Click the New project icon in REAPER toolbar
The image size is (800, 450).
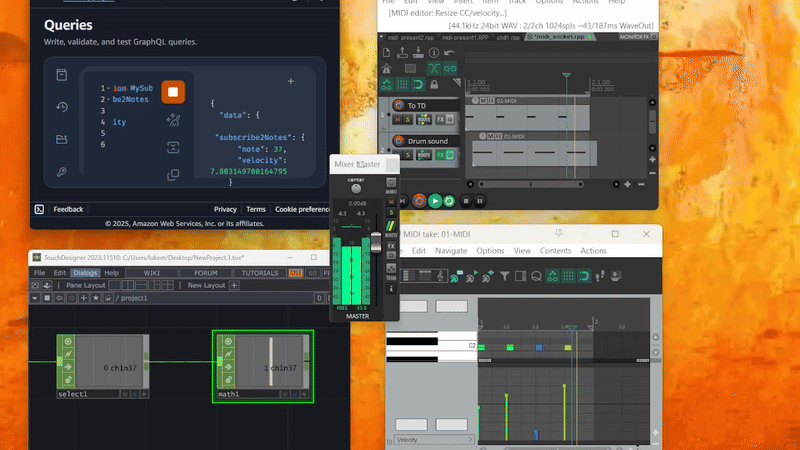pos(386,53)
